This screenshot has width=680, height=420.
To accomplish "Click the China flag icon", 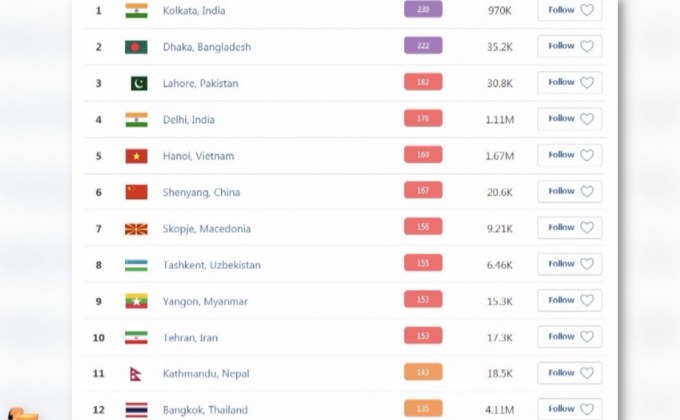I will coord(136,192).
